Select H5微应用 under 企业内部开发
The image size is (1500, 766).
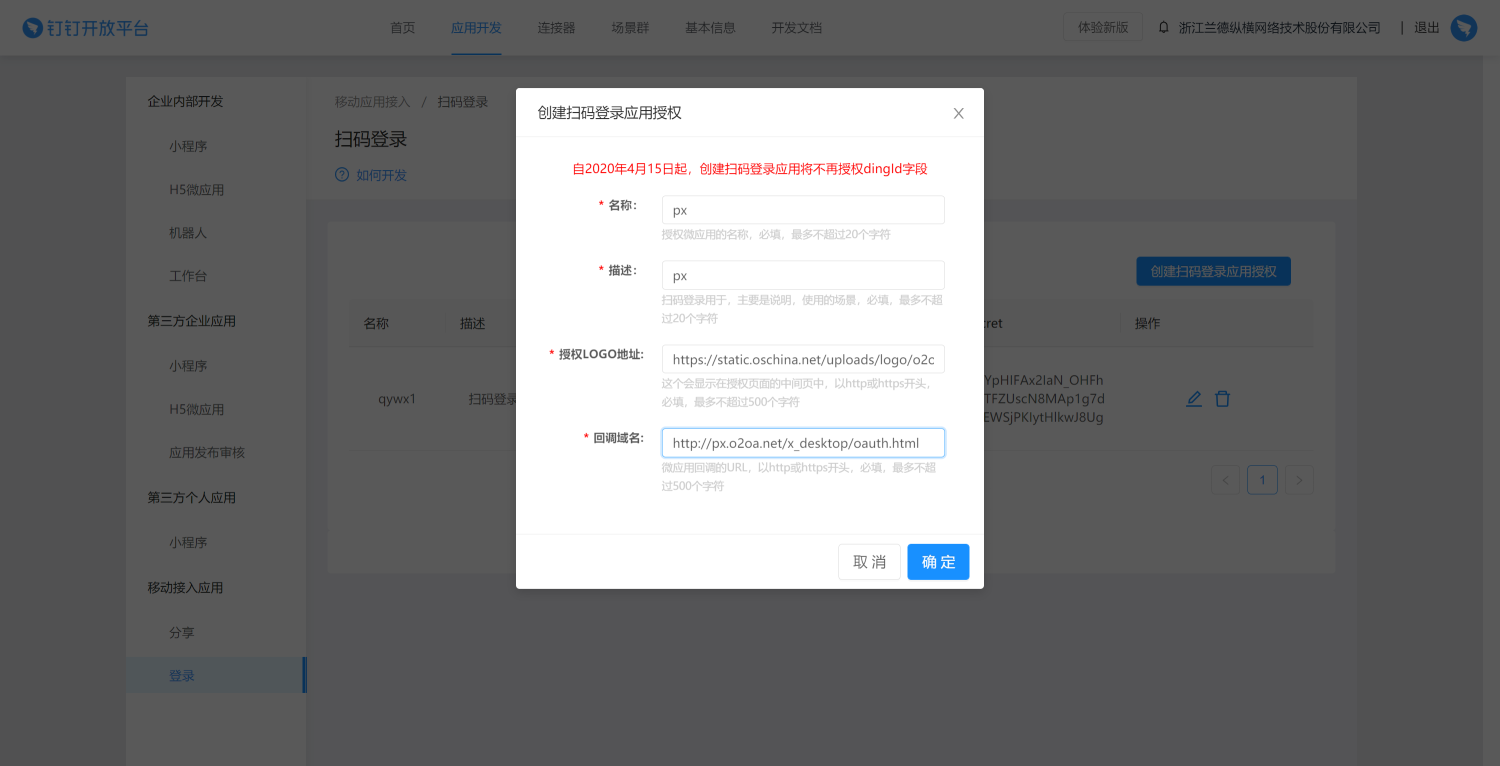click(197, 190)
